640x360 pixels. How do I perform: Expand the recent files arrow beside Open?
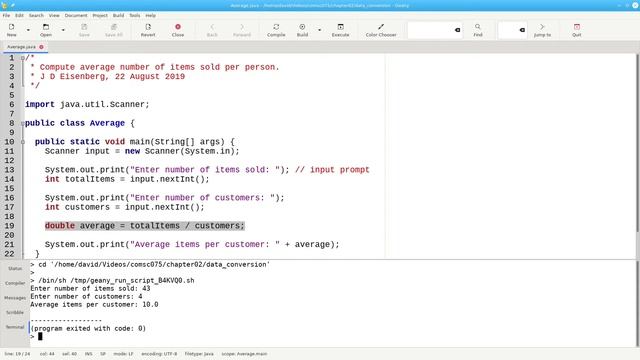[63, 30]
